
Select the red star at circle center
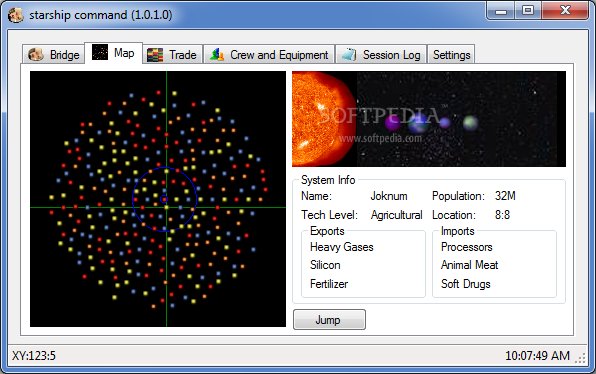(x=164, y=199)
